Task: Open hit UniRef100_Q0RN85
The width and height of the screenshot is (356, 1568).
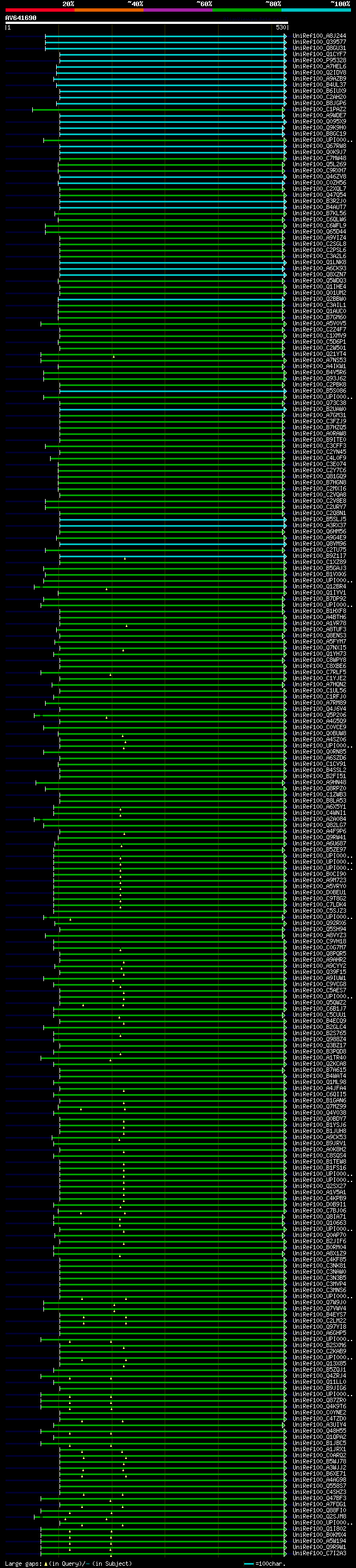Action: 319,752
